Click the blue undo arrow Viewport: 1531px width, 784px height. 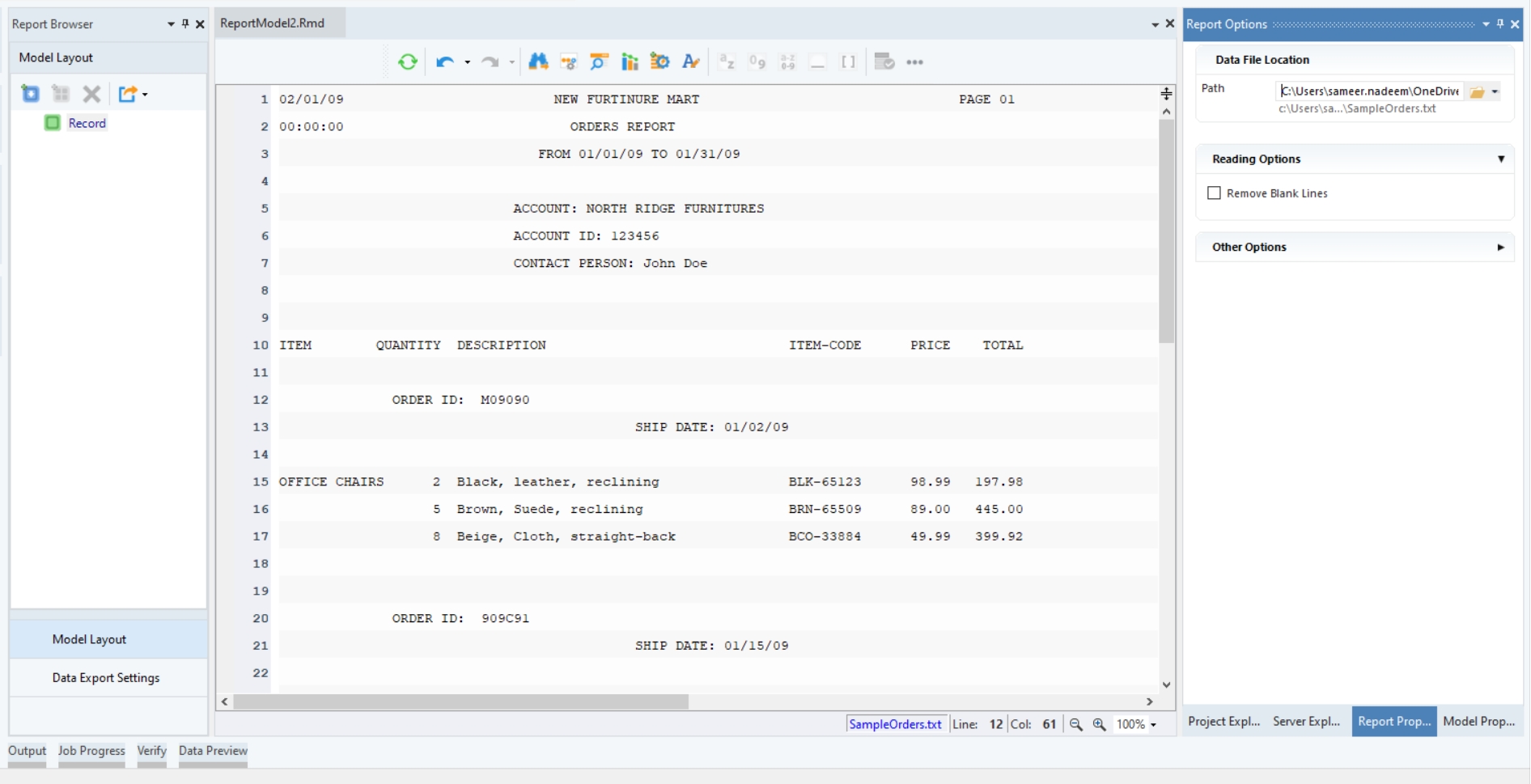point(444,62)
